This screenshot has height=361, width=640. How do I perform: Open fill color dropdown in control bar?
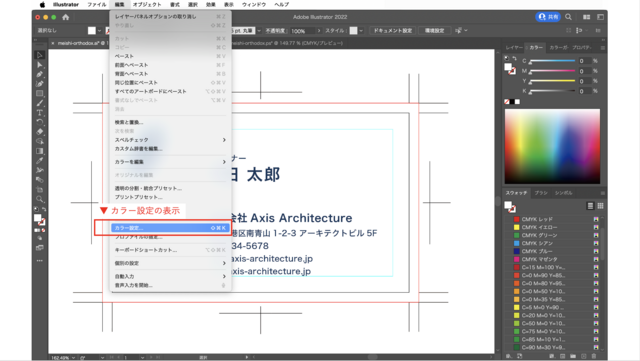click(x=99, y=31)
